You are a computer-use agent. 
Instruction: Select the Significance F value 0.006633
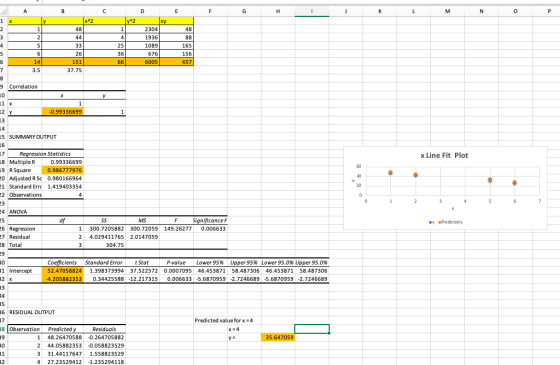(211, 229)
